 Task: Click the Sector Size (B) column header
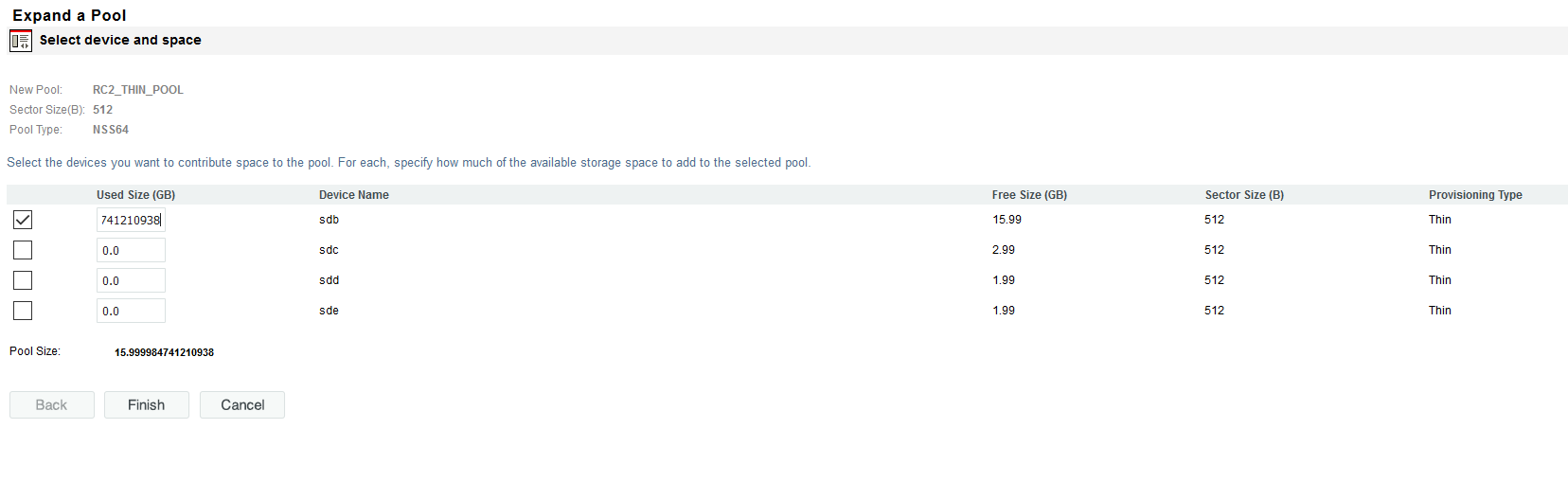tap(1244, 195)
